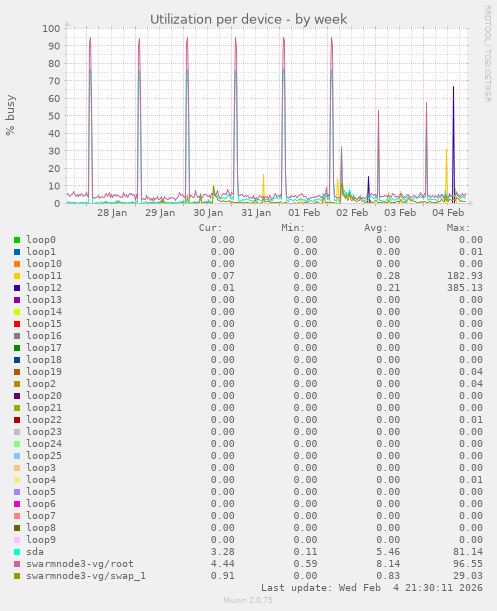
Task: Click the red loop15 legend swatch
Action: pos(17,324)
